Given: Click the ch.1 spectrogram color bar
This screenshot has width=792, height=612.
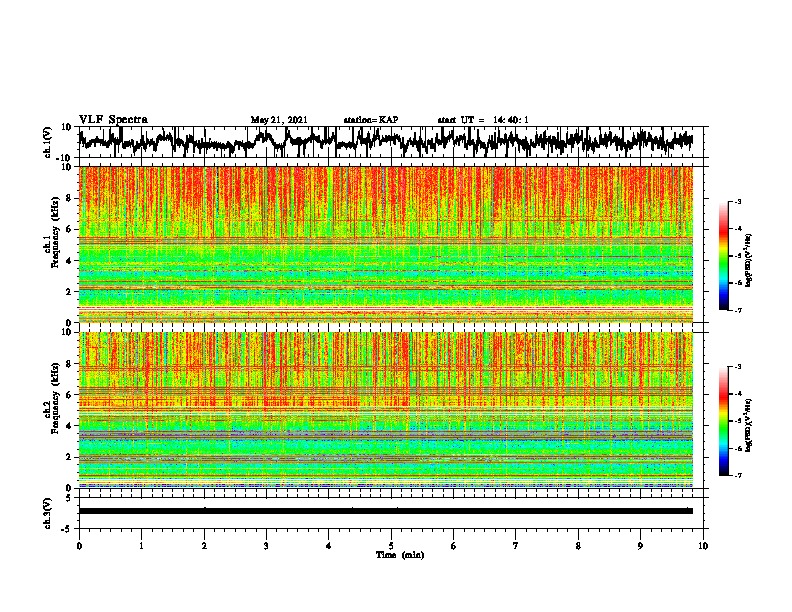Looking at the screenshot, I should [x=723, y=256].
